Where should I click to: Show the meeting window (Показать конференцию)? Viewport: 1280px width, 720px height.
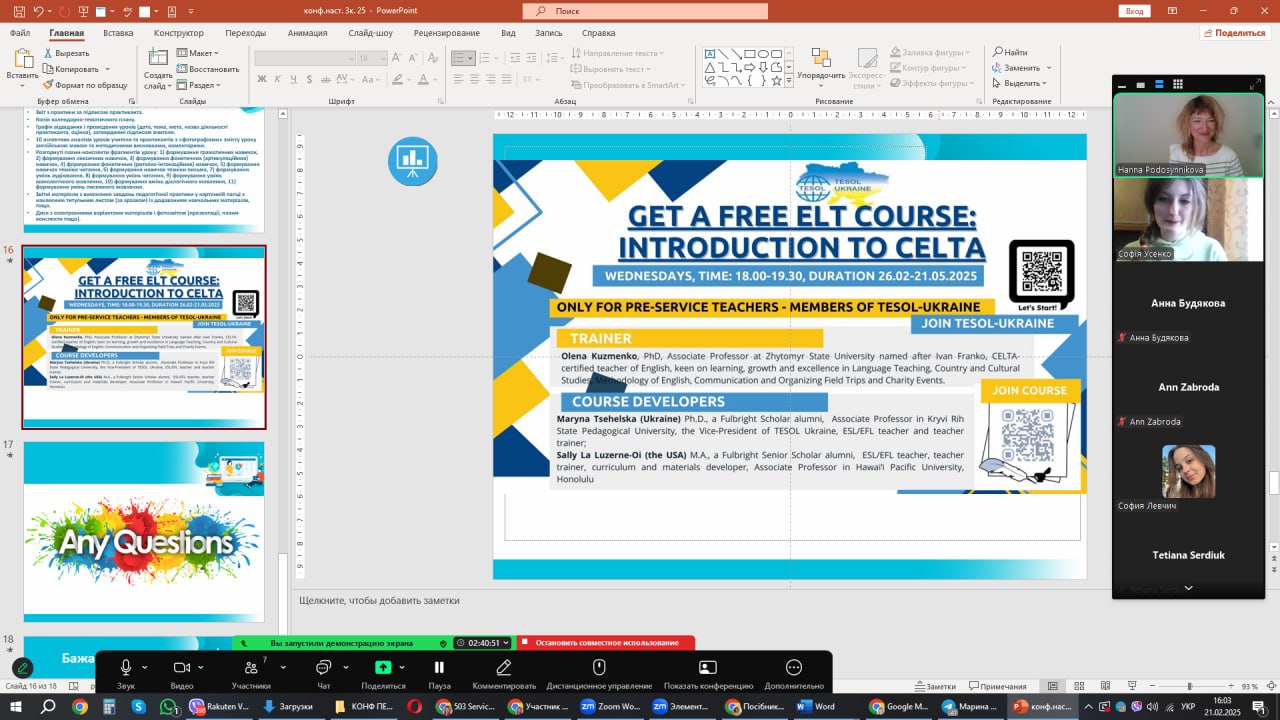click(708, 673)
